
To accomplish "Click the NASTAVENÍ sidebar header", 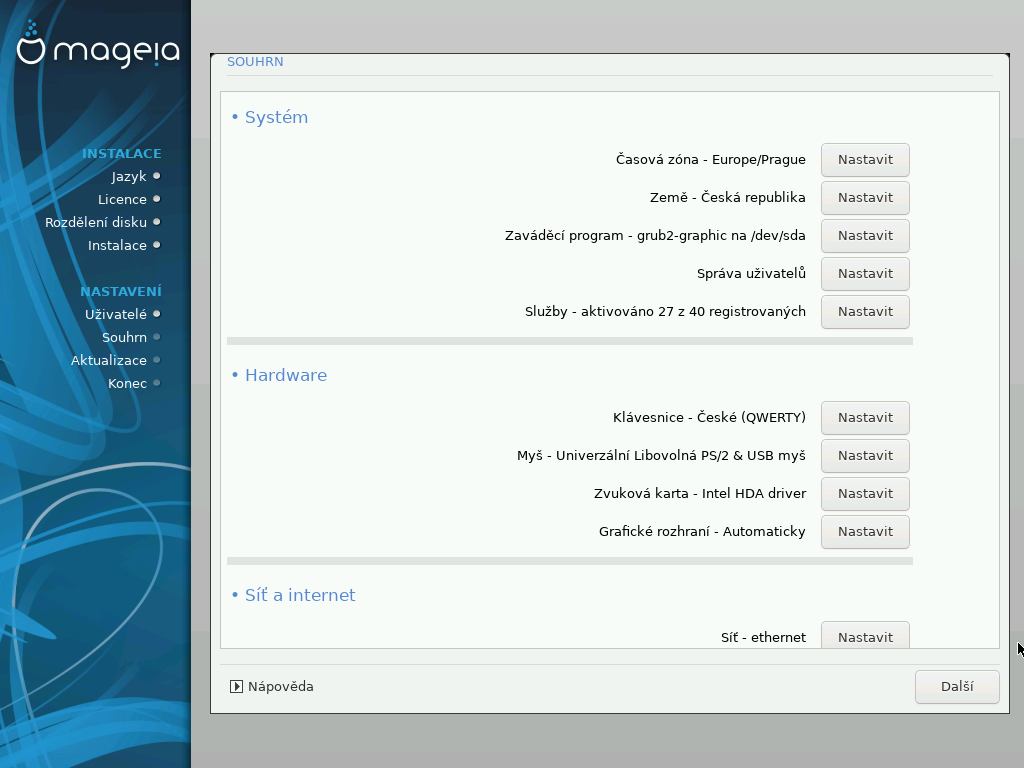I will click(x=121, y=291).
